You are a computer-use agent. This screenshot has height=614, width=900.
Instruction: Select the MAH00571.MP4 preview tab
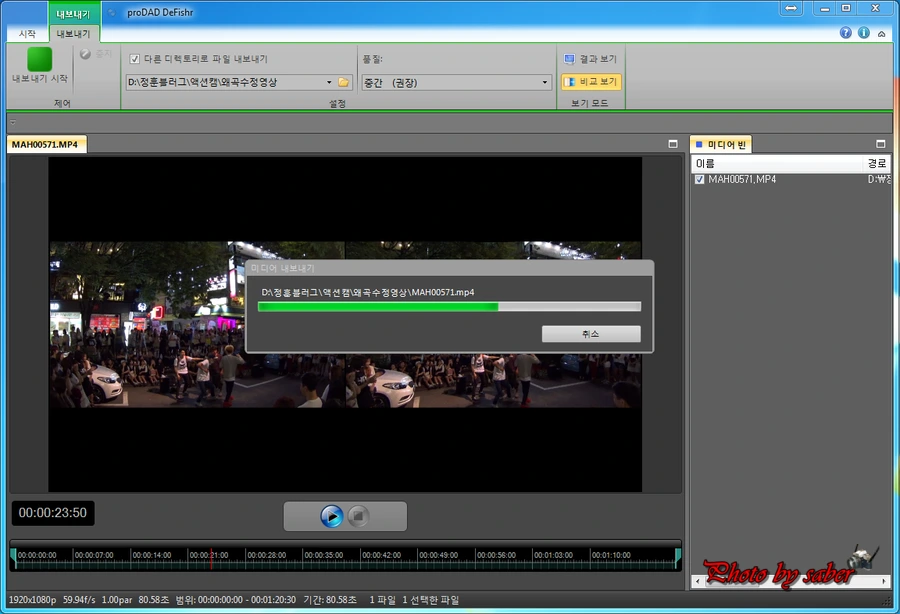point(45,144)
